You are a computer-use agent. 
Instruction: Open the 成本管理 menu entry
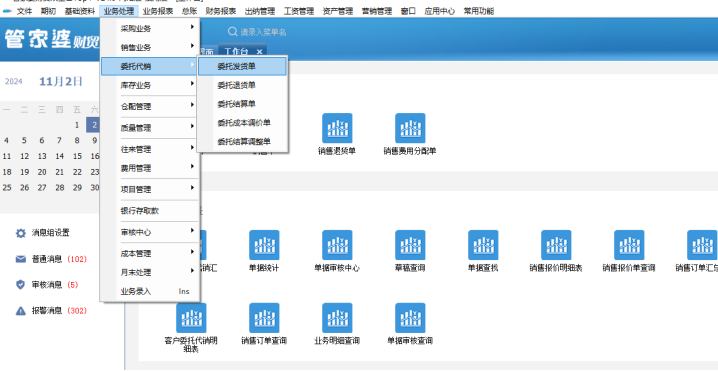tap(150, 253)
